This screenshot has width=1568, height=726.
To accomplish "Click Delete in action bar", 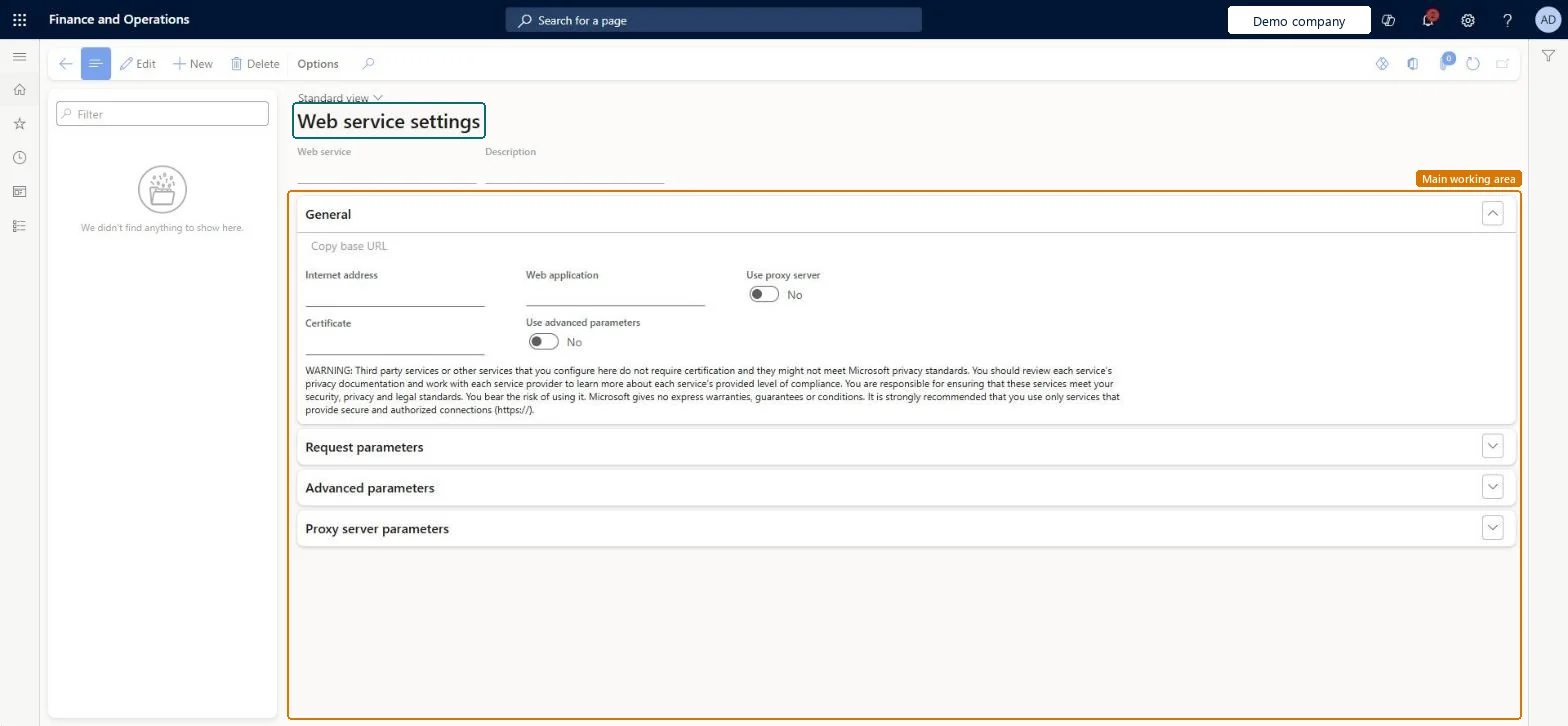I will click(x=255, y=64).
